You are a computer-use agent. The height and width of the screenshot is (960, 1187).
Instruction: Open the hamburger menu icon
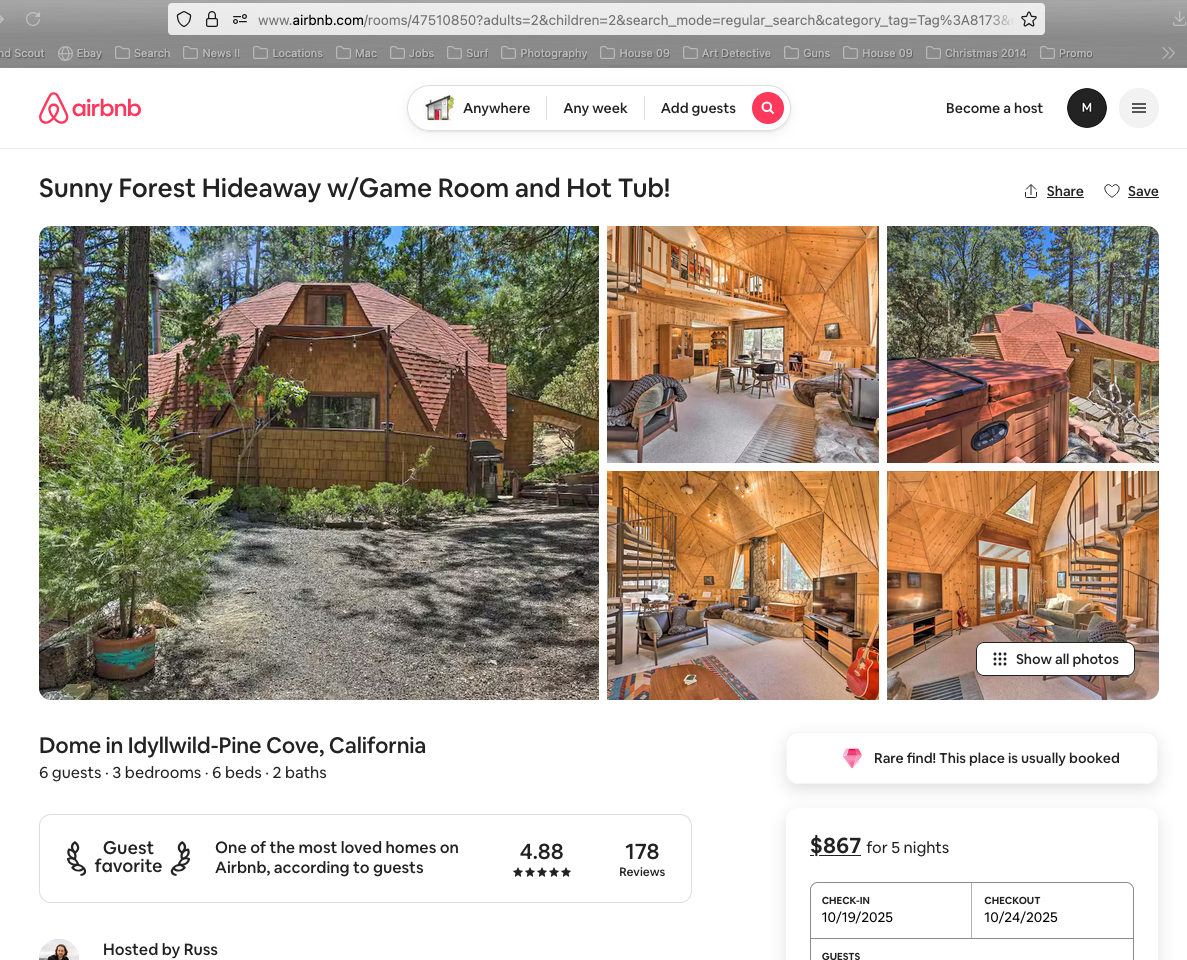coord(1139,108)
